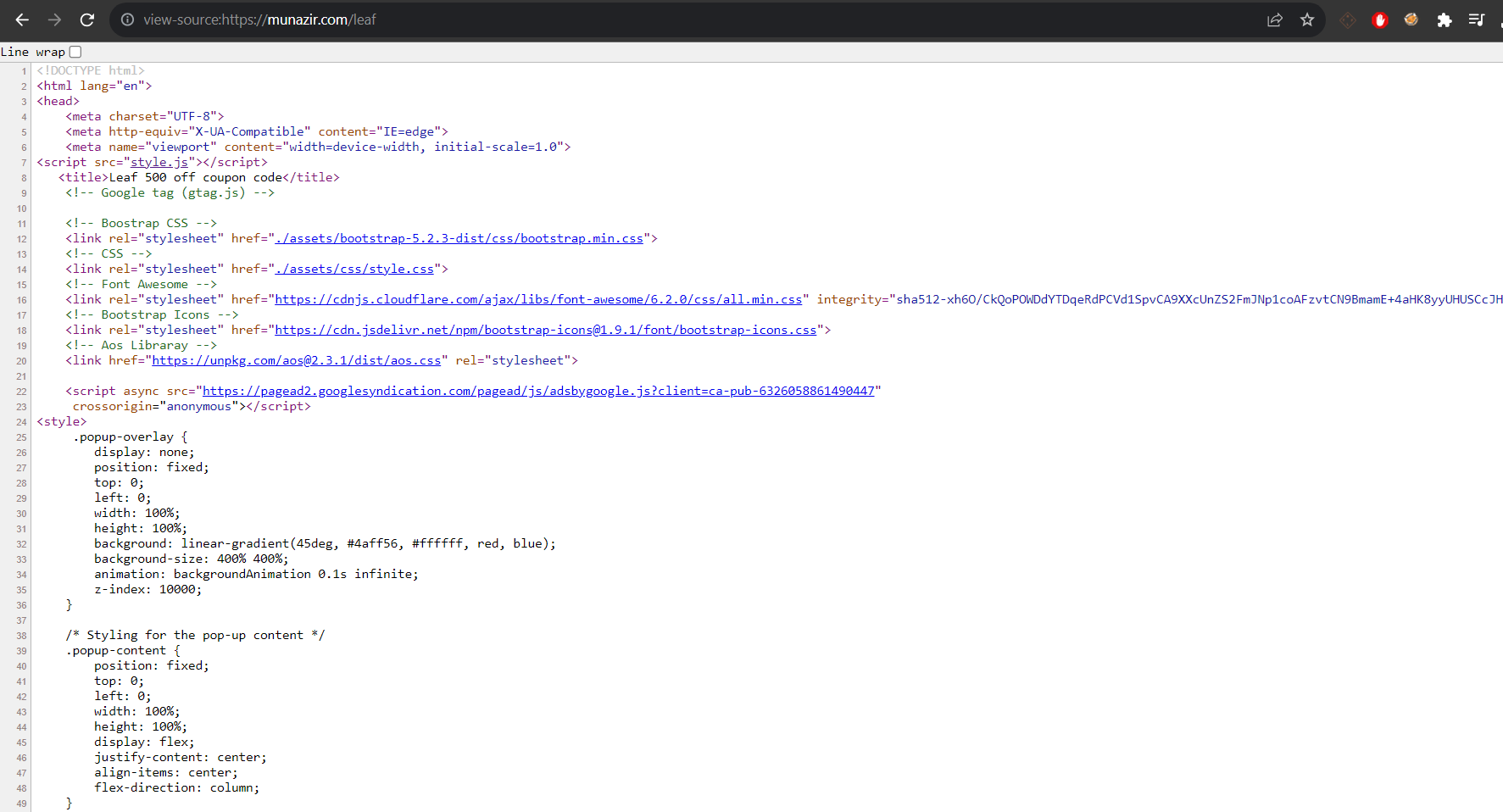The image size is (1503, 812).
Task: Reload the view-source page
Action: pyautogui.click(x=86, y=19)
